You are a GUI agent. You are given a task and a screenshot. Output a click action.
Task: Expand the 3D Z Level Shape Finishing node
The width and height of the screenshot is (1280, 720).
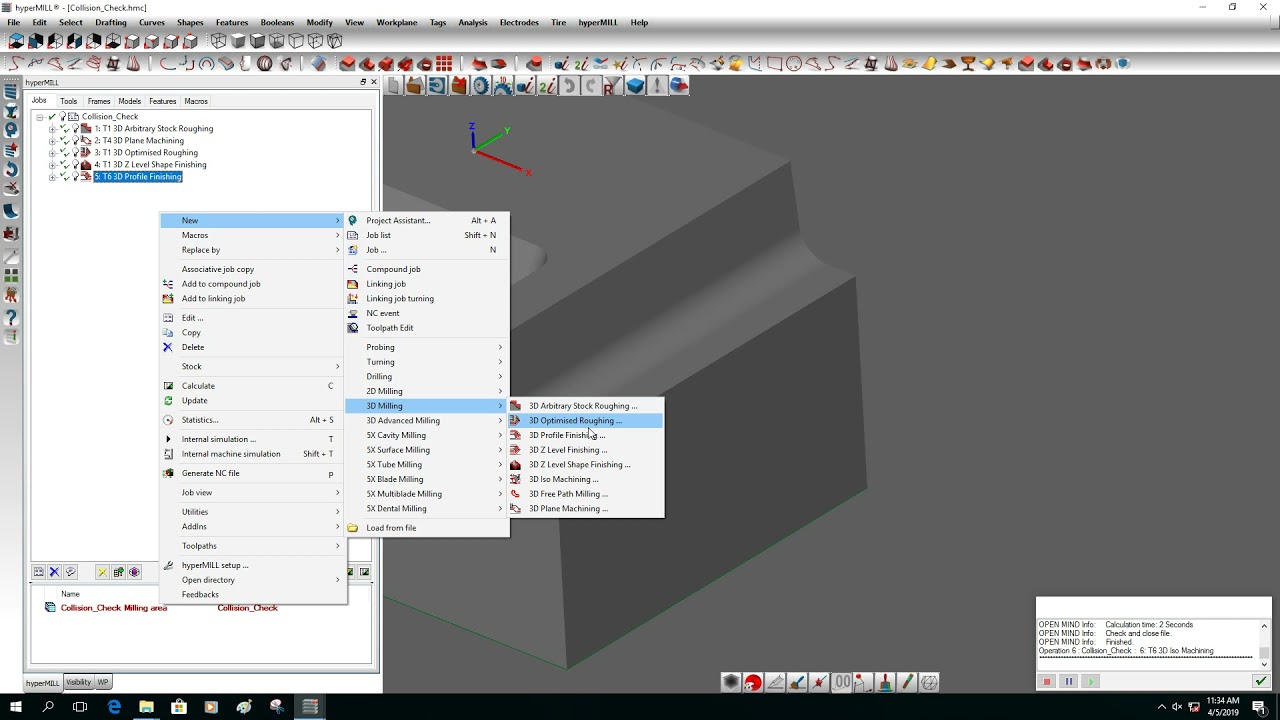pos(52,165)
